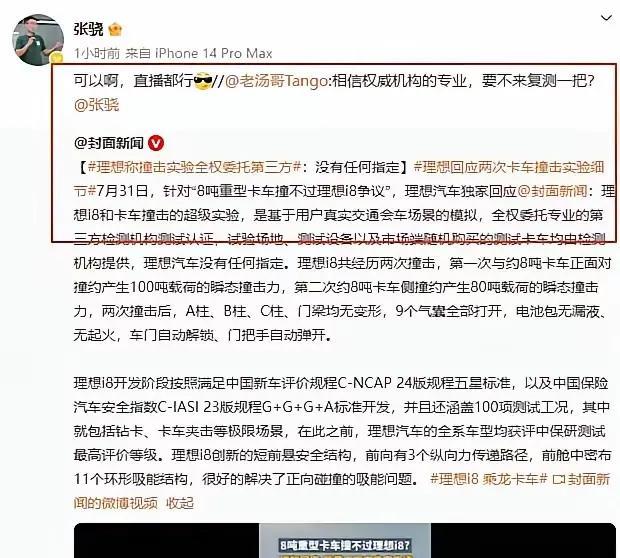This screenshot has width=620, height=558.
Task: Click the sunglasses emoji in the repost text
Action: click(x=203, y=81)
